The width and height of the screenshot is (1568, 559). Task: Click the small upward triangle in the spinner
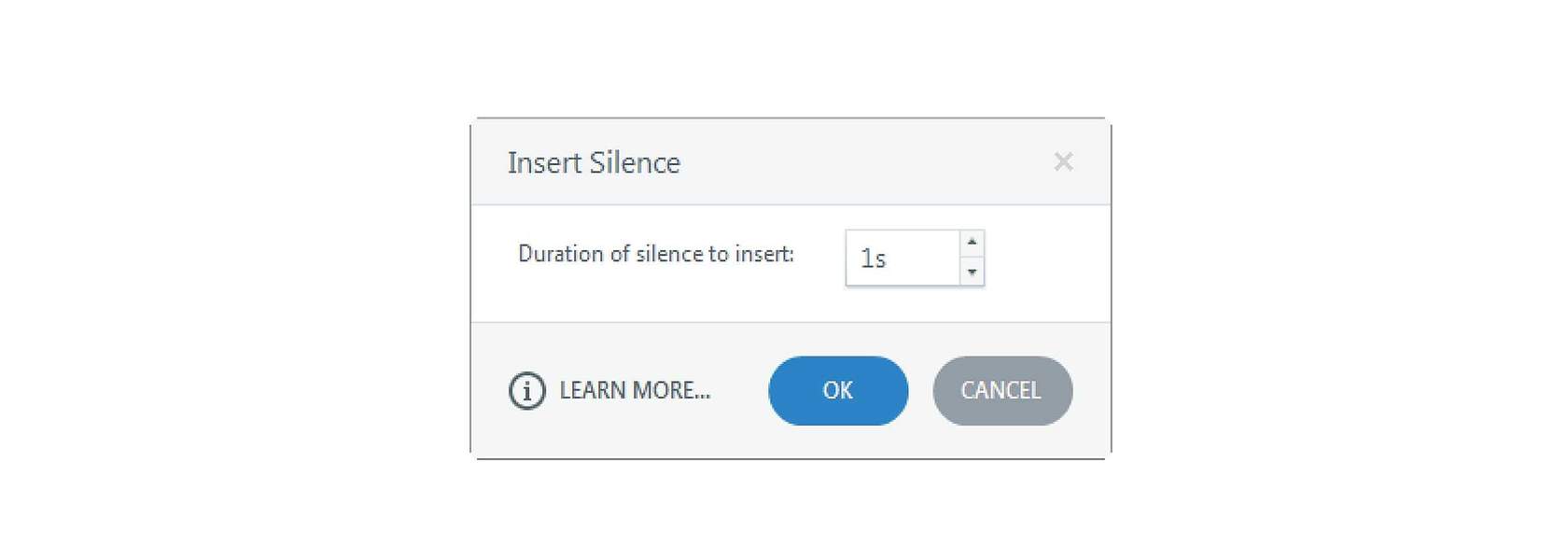coord(972,243)
